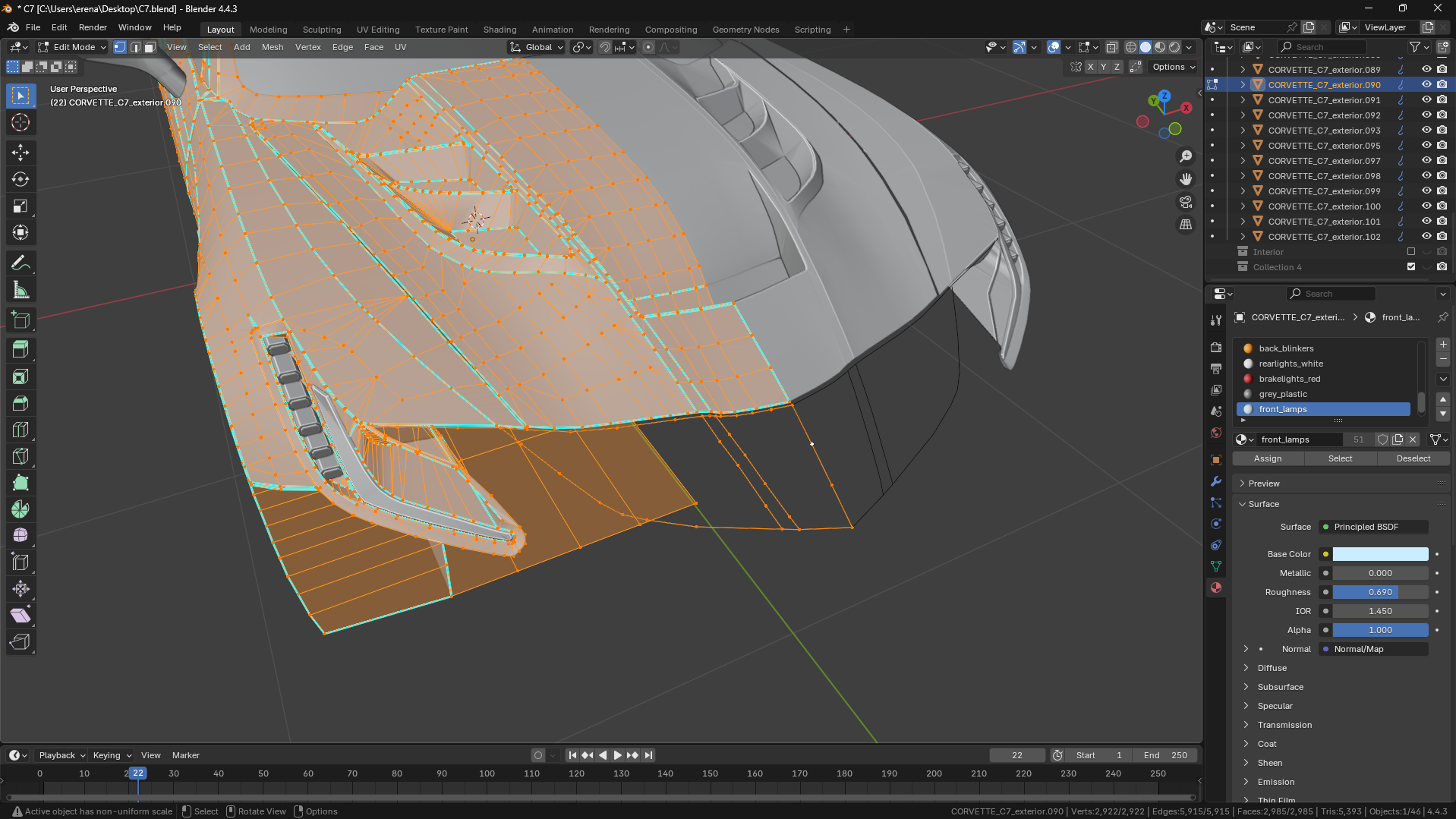
Task: Open the File menu
Action: tap(33, 27)
